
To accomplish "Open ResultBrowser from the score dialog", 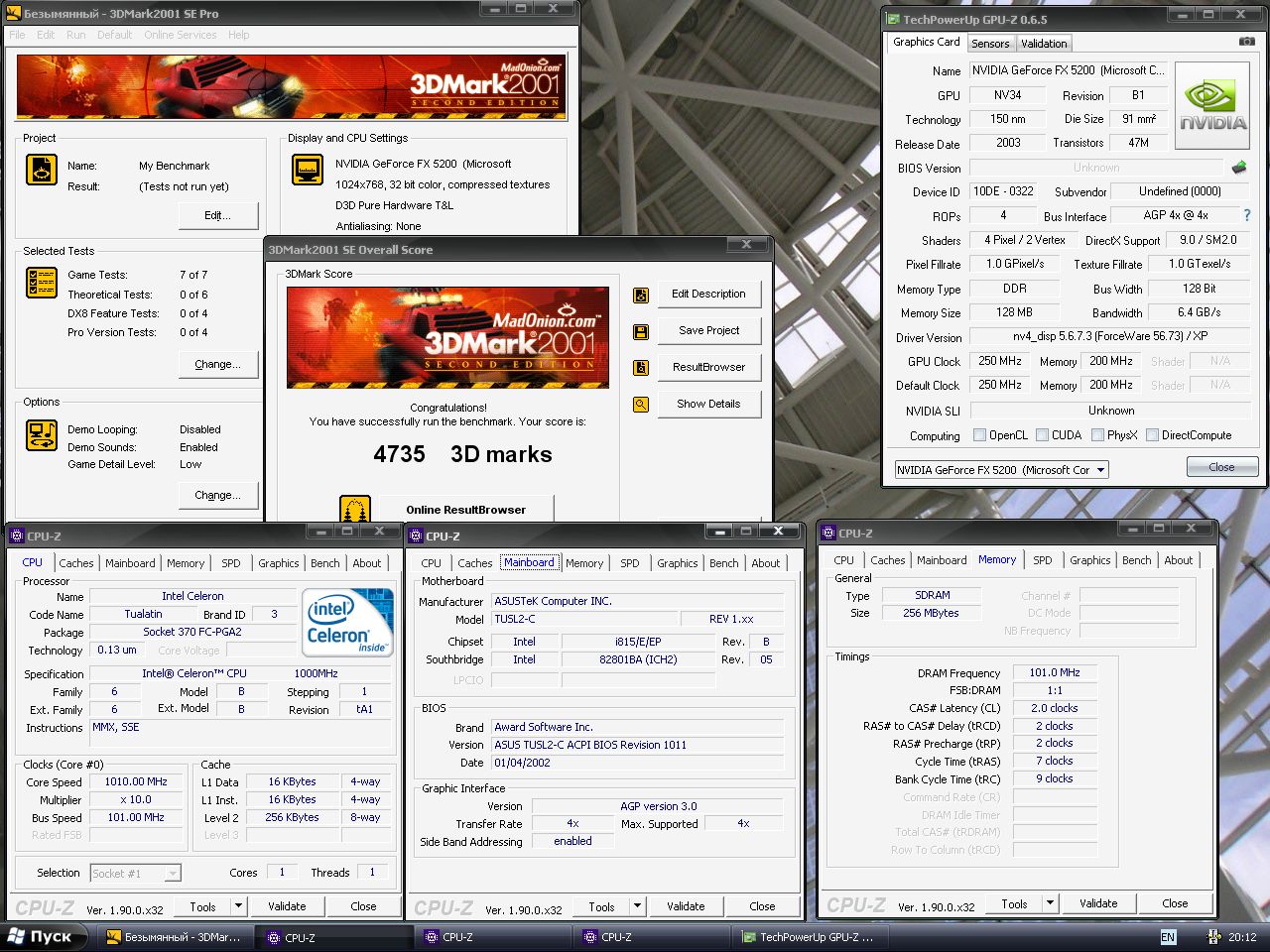I will coord(708,368).
